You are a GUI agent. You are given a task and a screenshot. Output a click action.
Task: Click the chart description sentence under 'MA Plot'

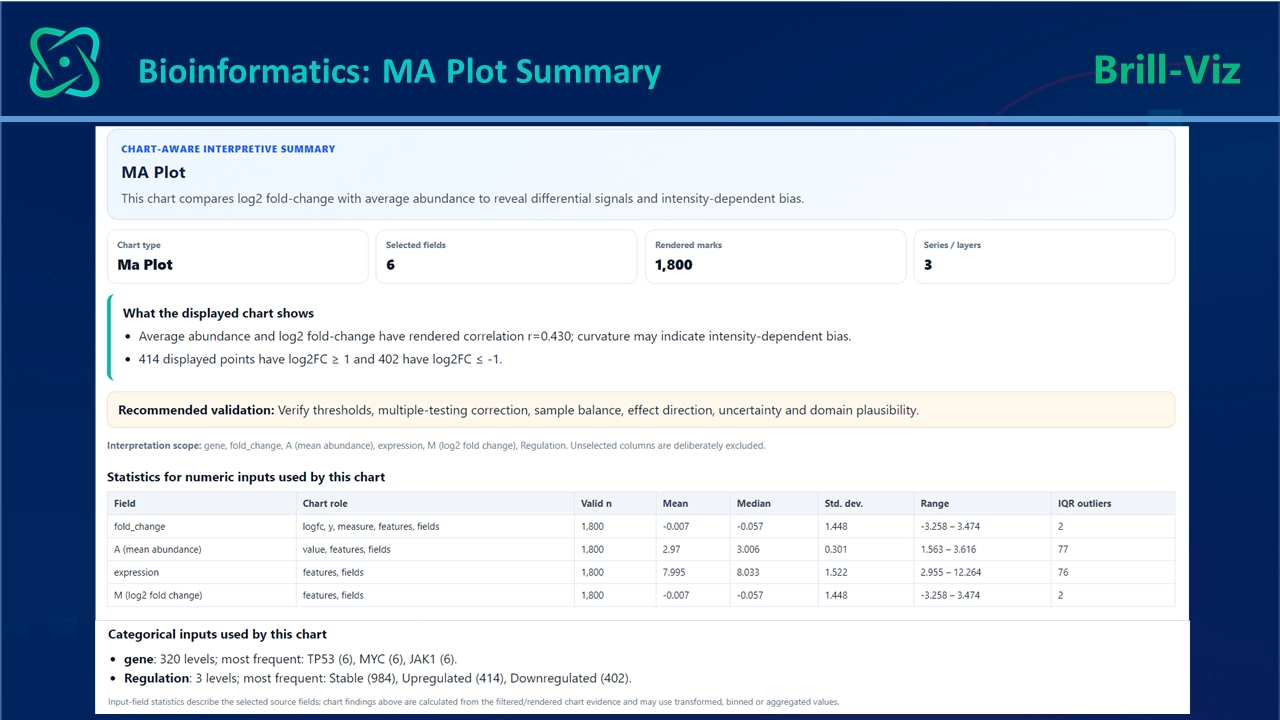462,198
